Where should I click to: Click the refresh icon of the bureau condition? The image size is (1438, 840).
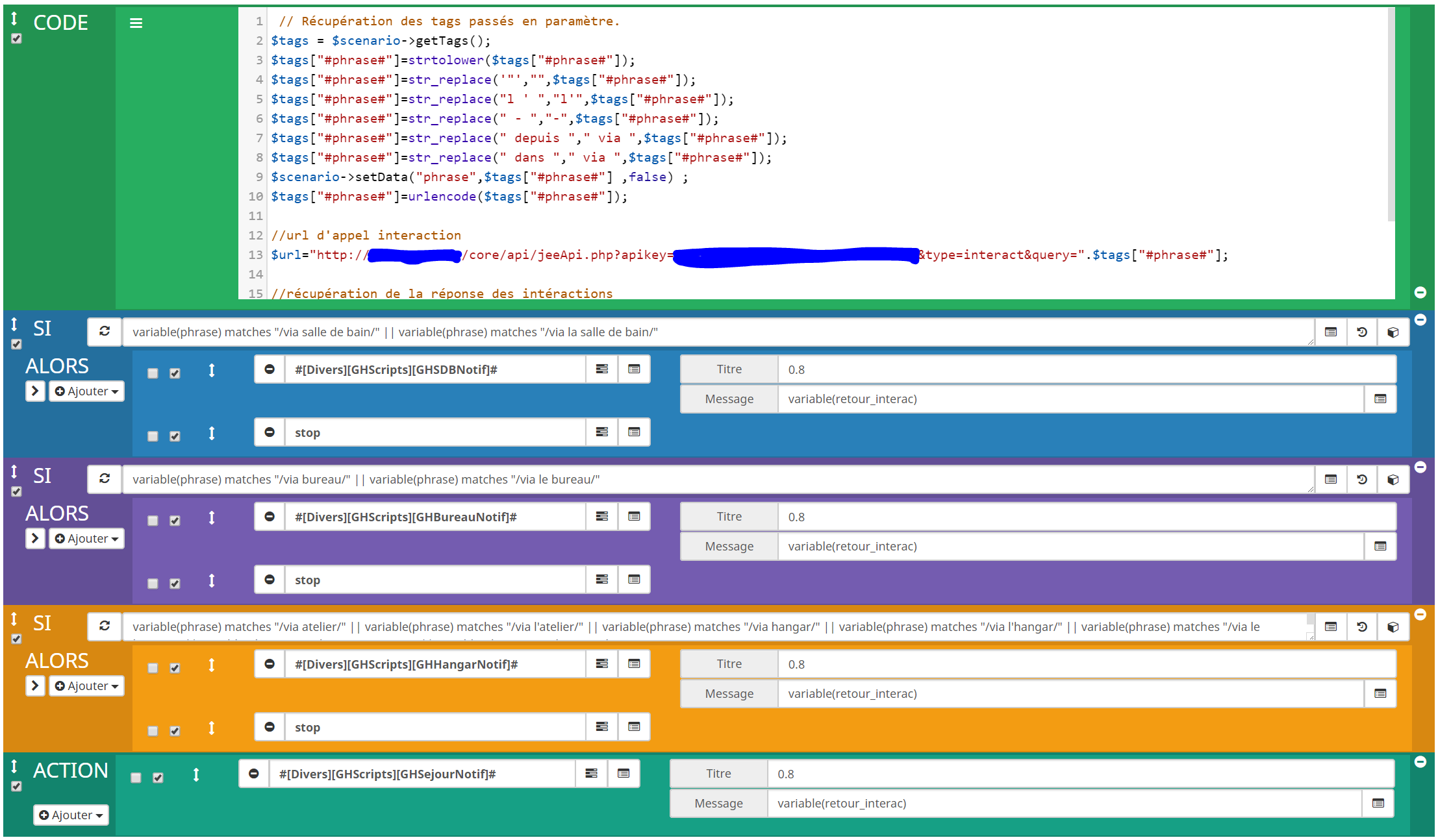click(x=105, y=479)
